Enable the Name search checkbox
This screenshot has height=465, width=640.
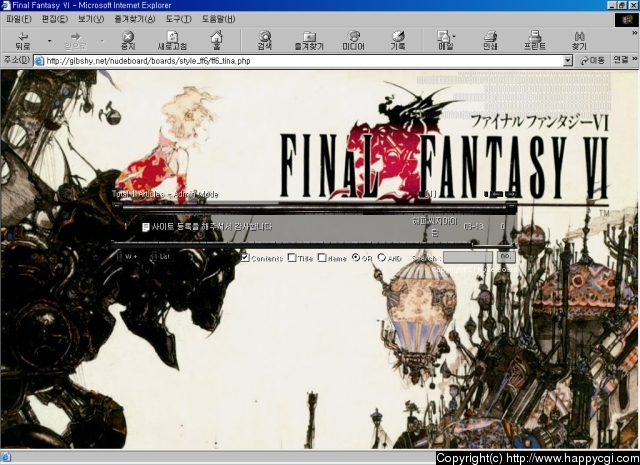pos(322,258)
